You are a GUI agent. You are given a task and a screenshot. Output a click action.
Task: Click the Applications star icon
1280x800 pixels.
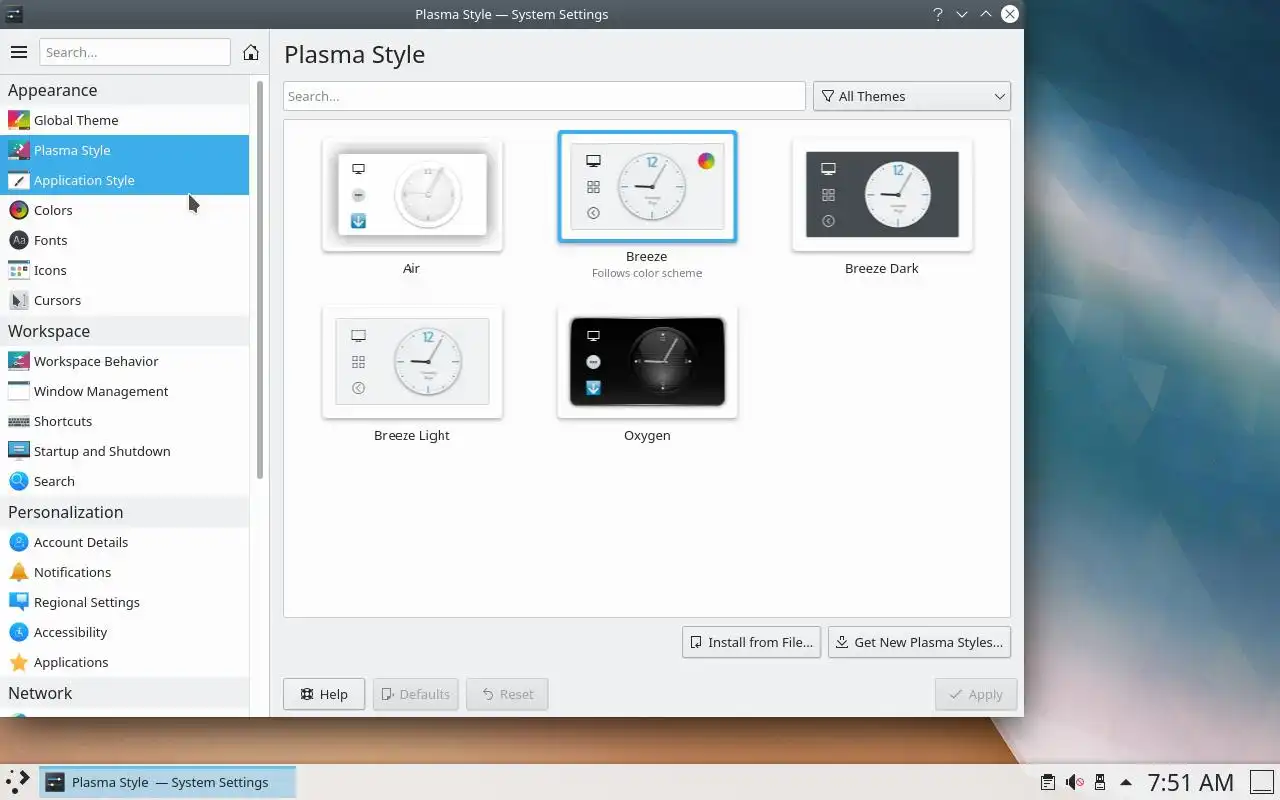coord(18,662)
